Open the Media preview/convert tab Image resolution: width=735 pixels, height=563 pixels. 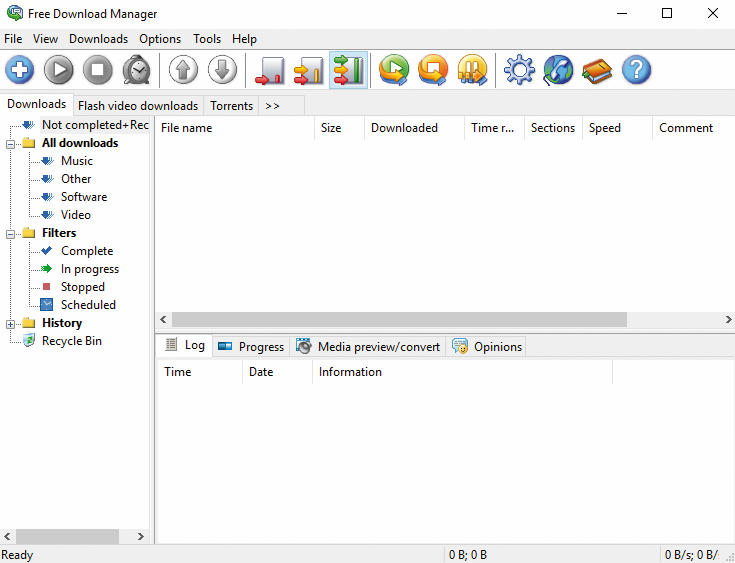(x=368, y=347)
